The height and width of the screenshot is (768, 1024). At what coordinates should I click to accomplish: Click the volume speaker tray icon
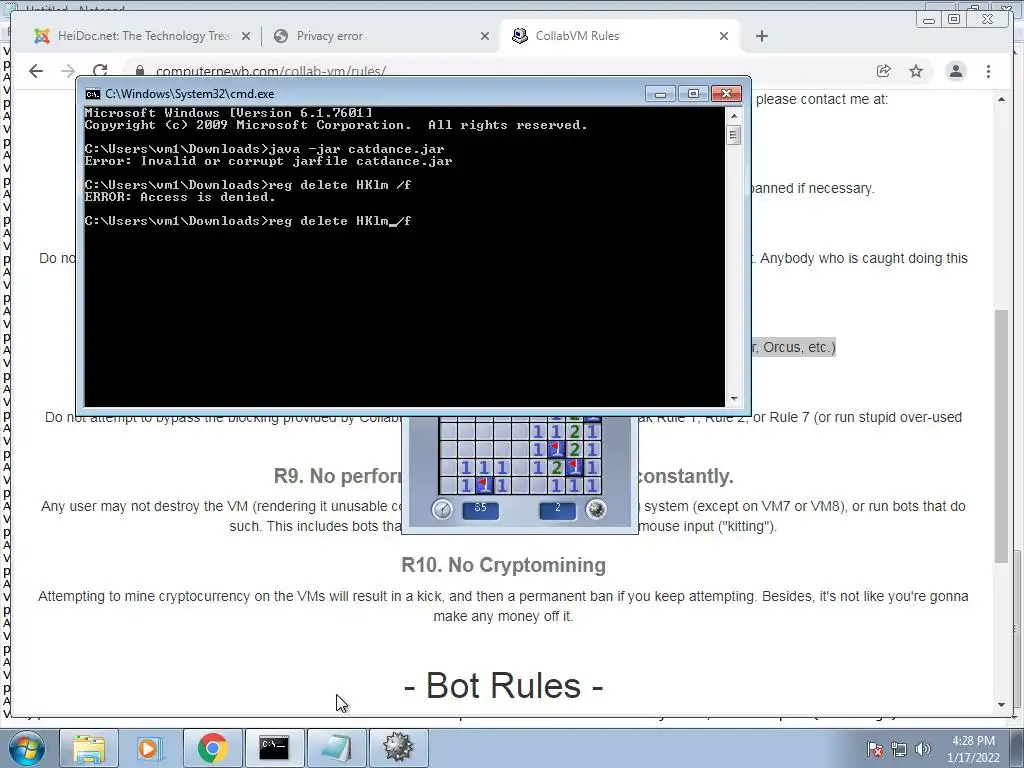click(x=923, y=749)
